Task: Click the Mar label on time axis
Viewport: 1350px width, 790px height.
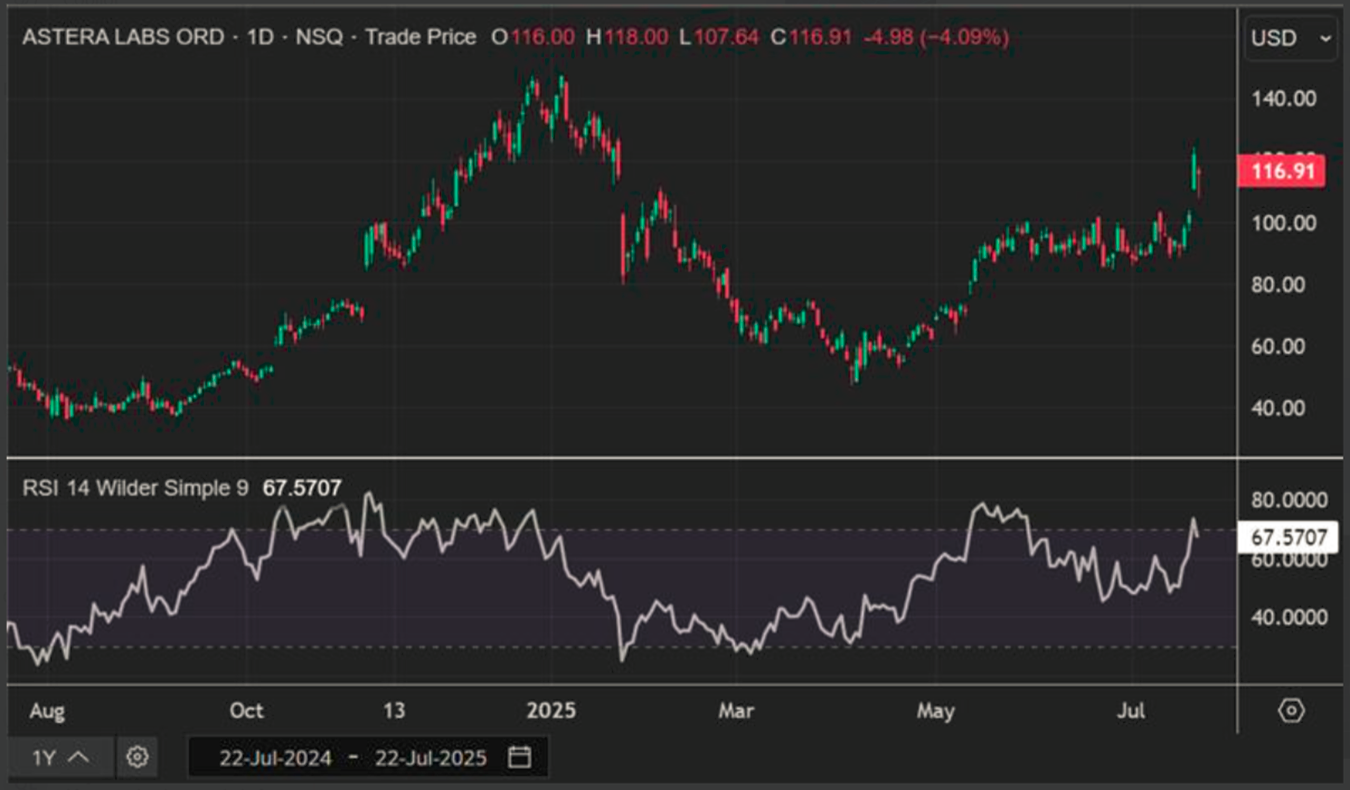Action: tap(736, 711)
